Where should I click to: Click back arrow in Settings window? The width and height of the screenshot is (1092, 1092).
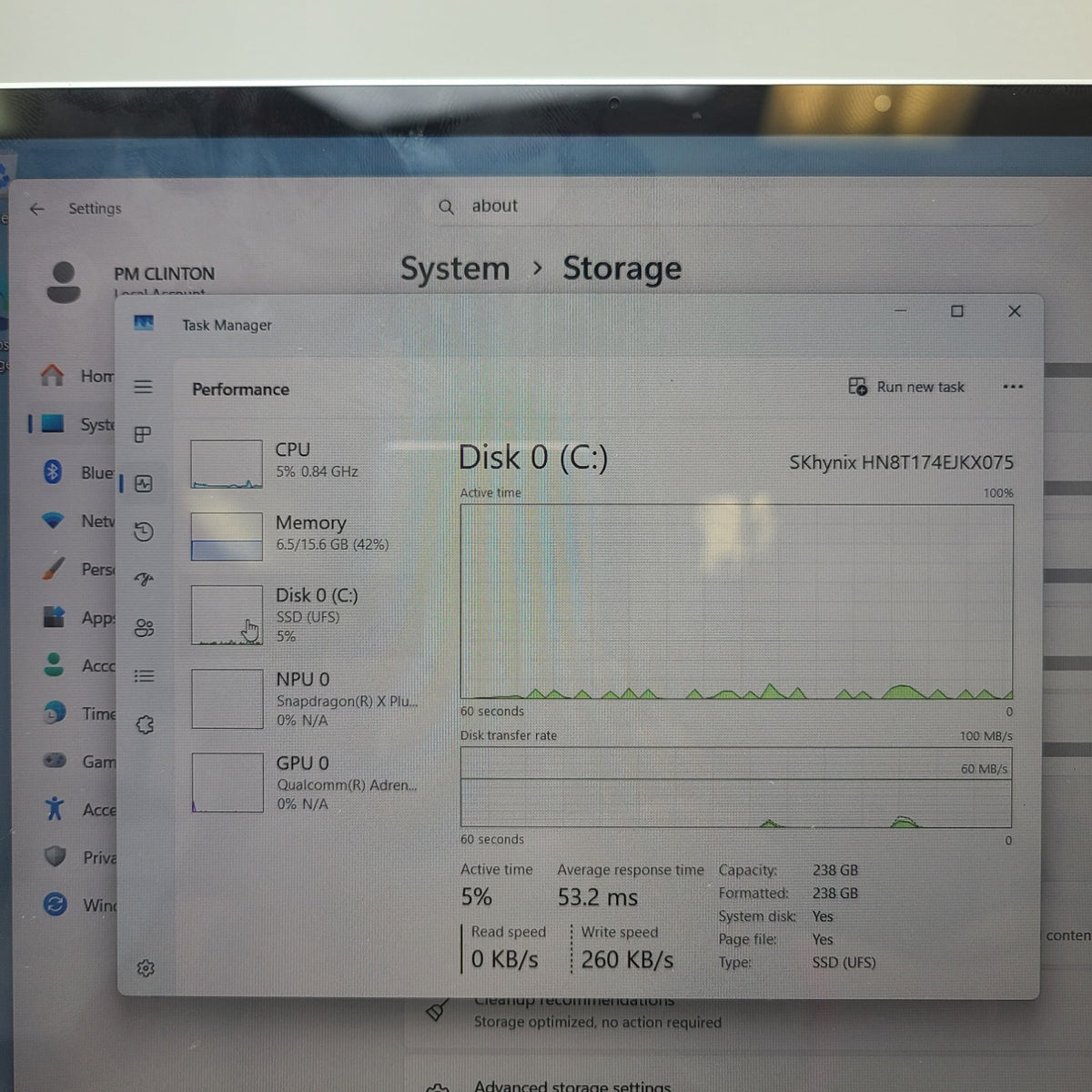(37, 208)
